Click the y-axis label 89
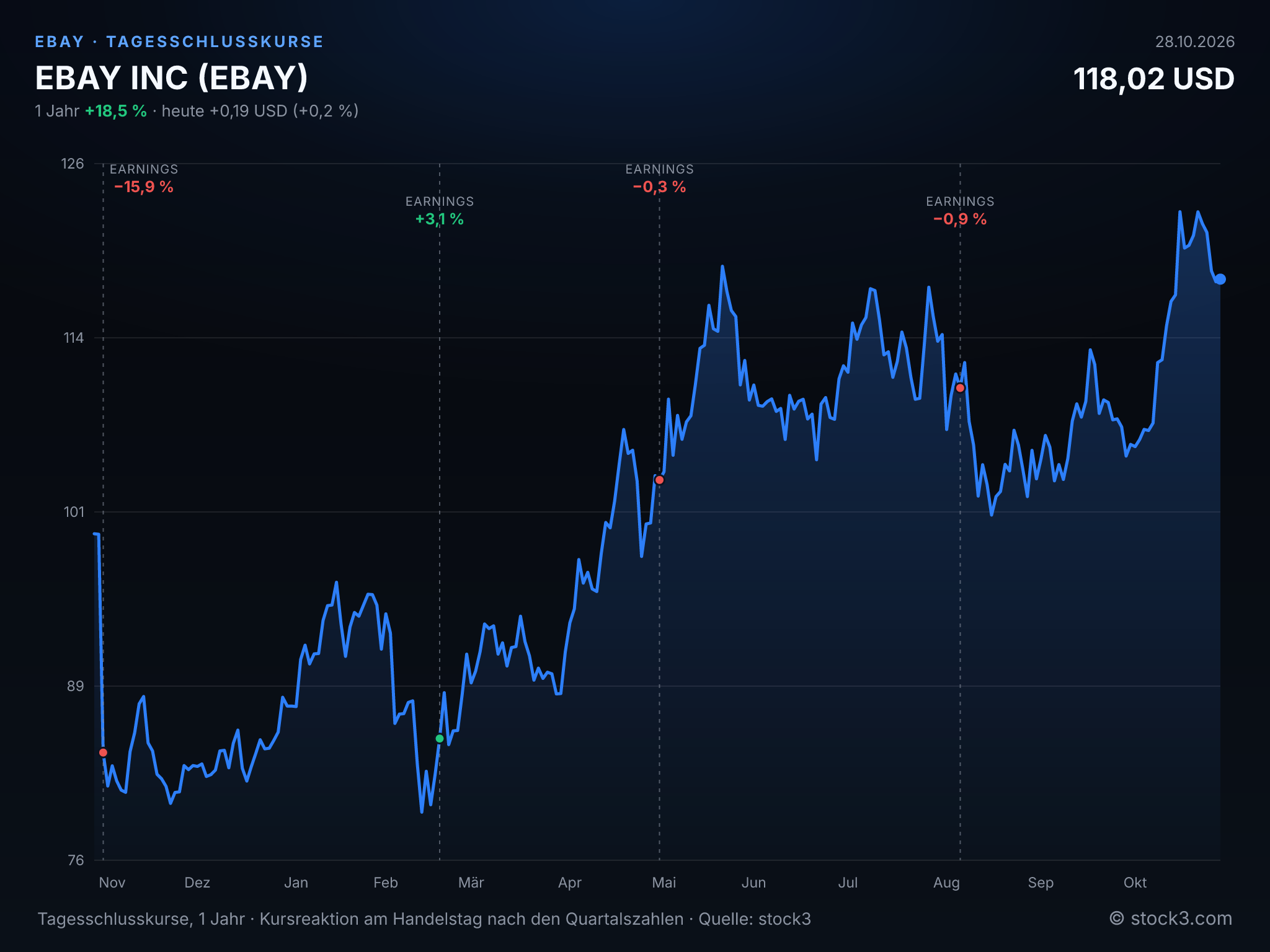 tap(75, 686)
